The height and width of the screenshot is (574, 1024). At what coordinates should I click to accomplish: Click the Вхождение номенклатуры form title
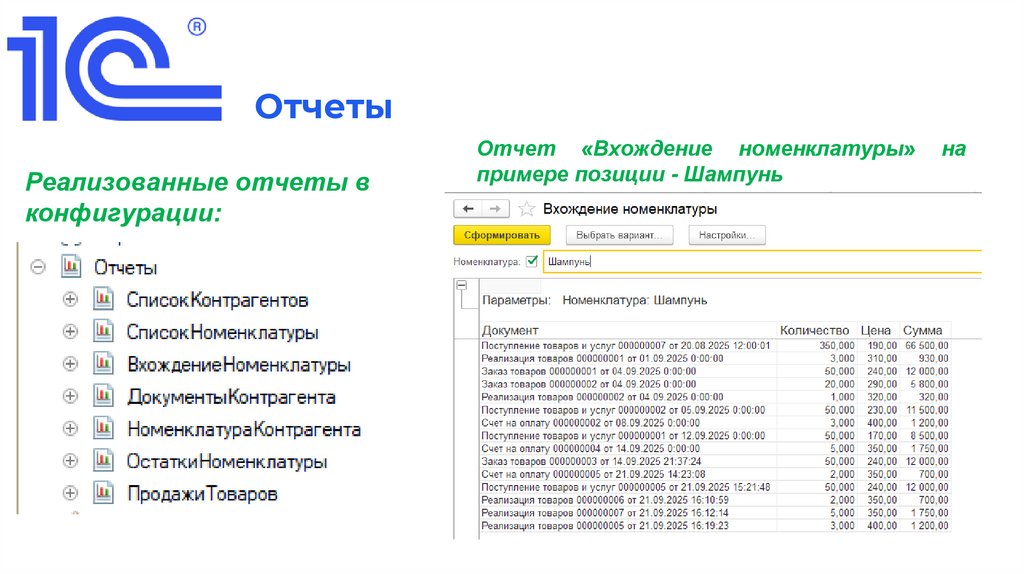(x=630, y=209)
